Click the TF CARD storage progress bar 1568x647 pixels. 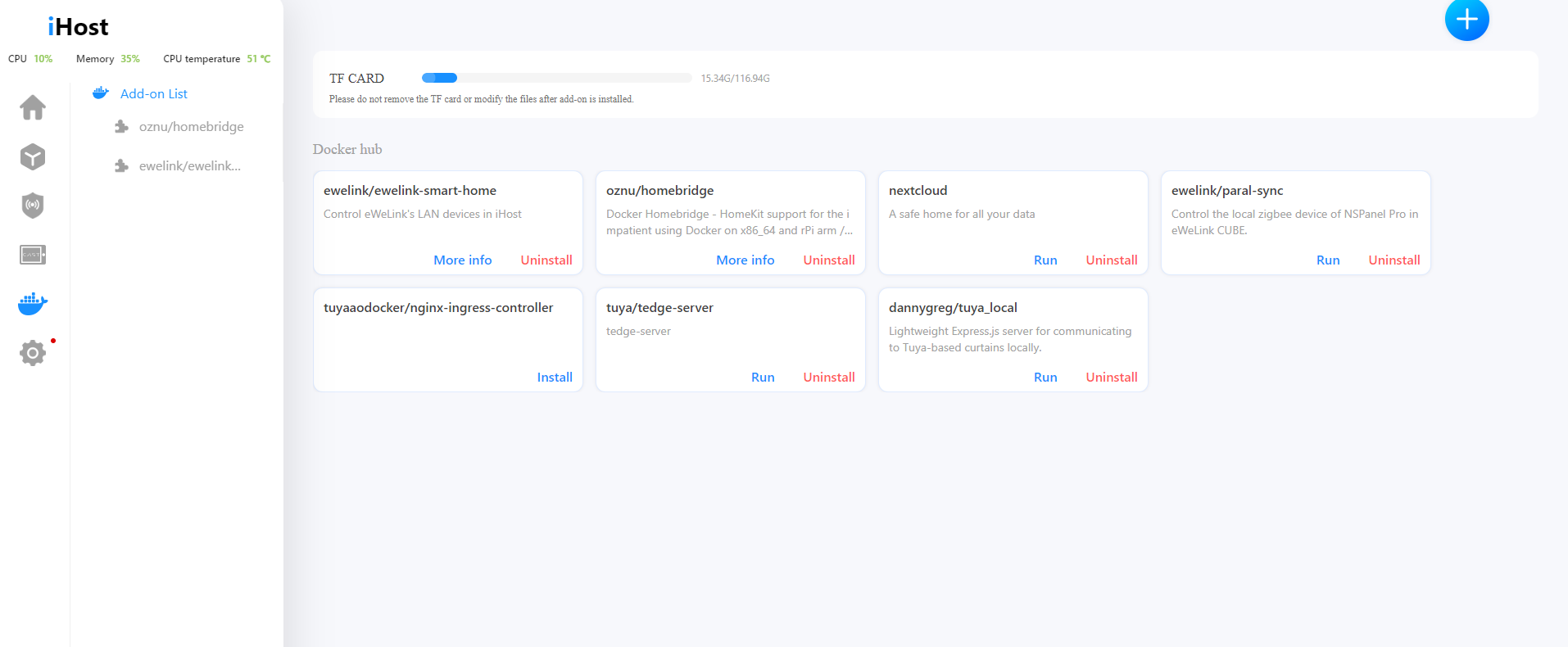click(x=557, y=78)
